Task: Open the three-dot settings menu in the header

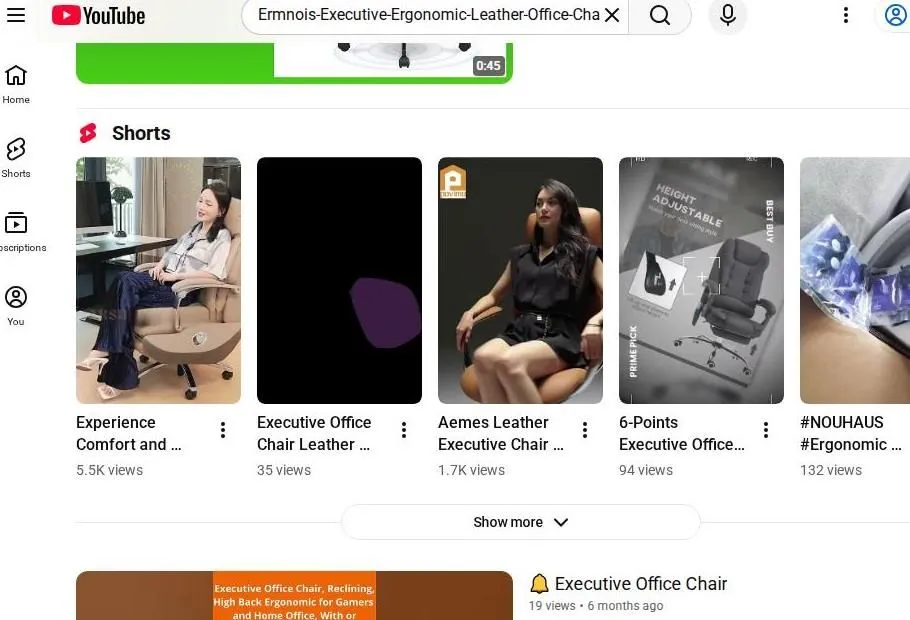Action: coord(845,15)
